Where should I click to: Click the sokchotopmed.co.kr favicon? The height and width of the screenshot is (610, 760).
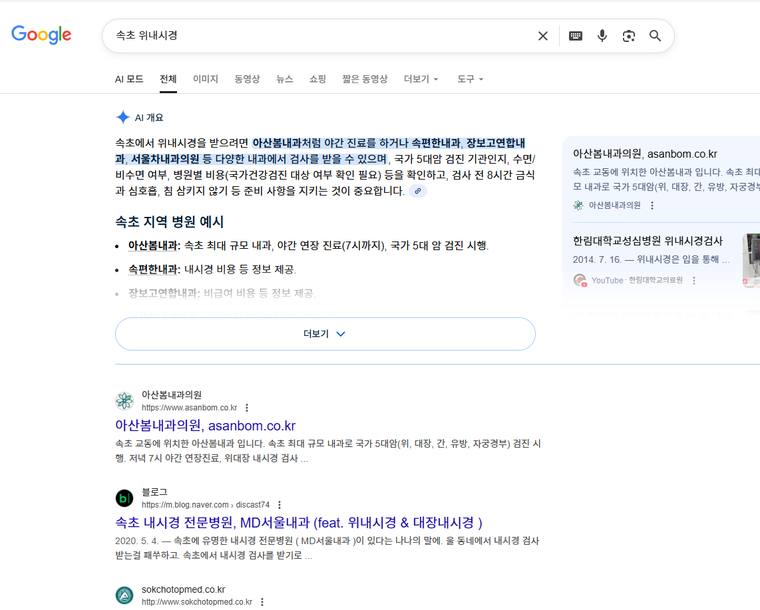pyautogui.click(x=125, y=595)
